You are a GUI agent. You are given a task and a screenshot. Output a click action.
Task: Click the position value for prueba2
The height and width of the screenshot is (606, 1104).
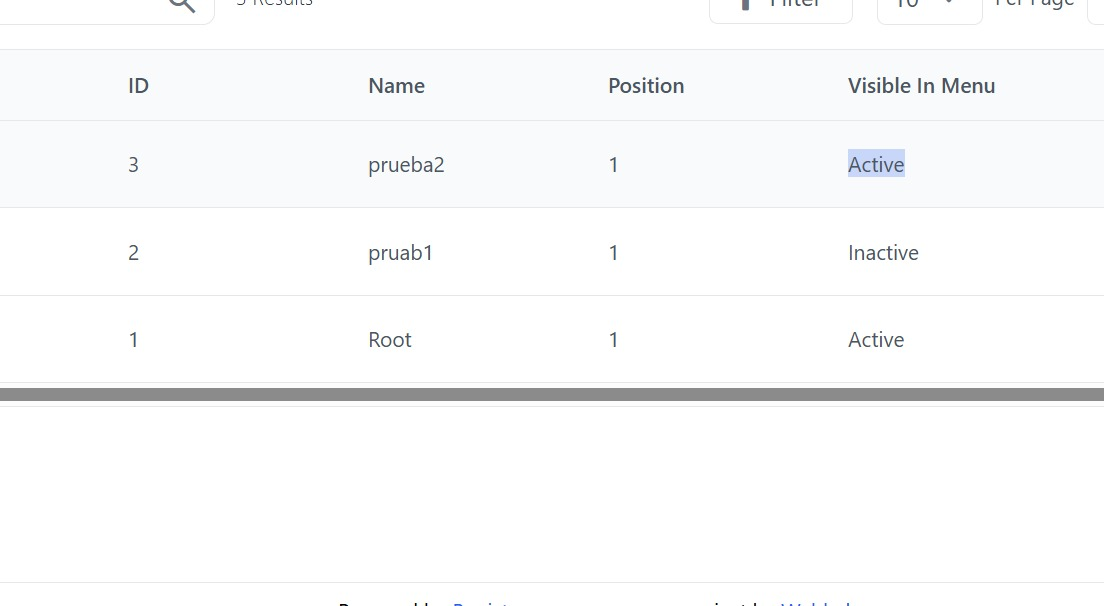point(614,165)
